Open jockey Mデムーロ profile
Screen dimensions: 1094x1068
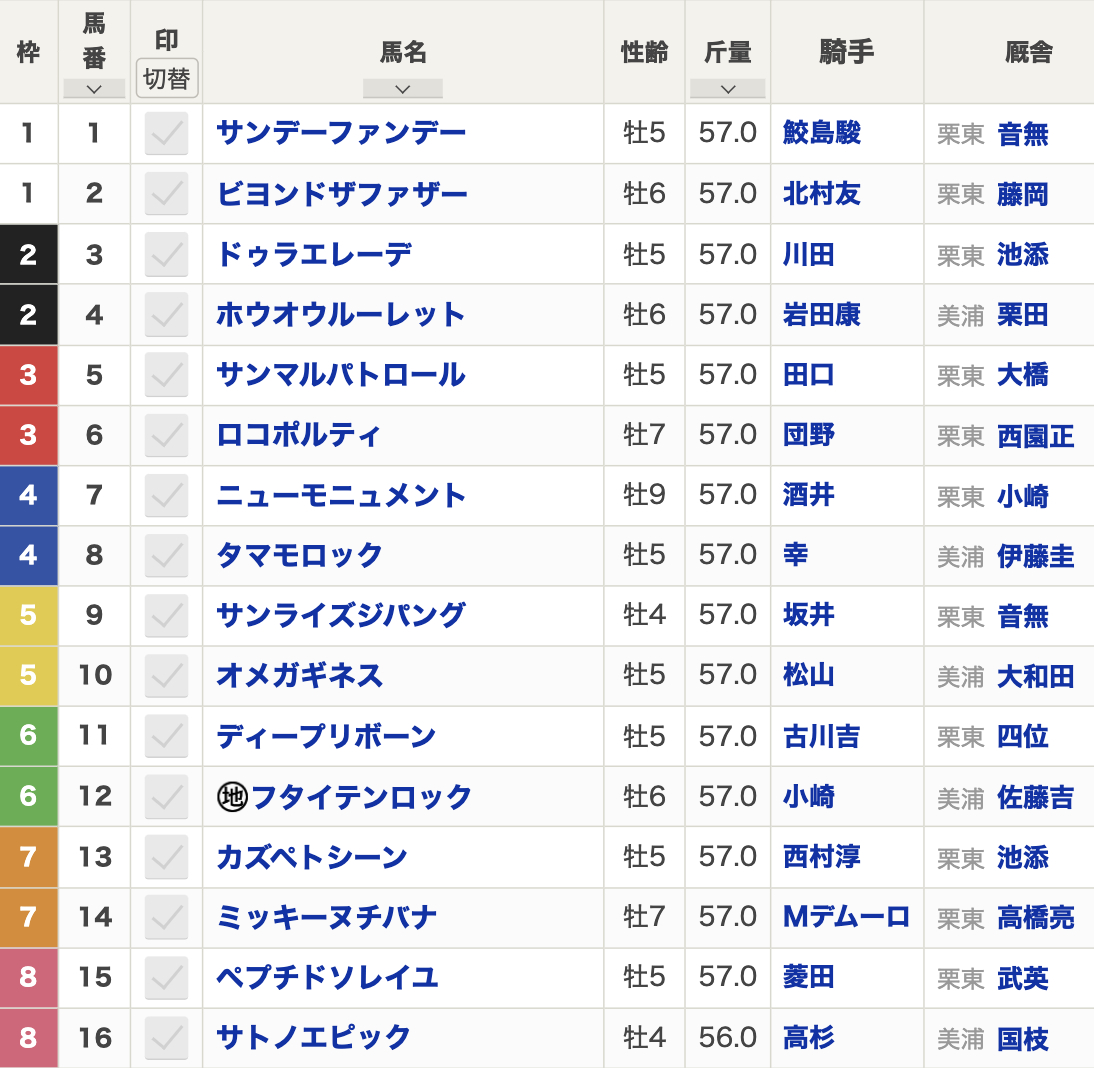(846, 917)
